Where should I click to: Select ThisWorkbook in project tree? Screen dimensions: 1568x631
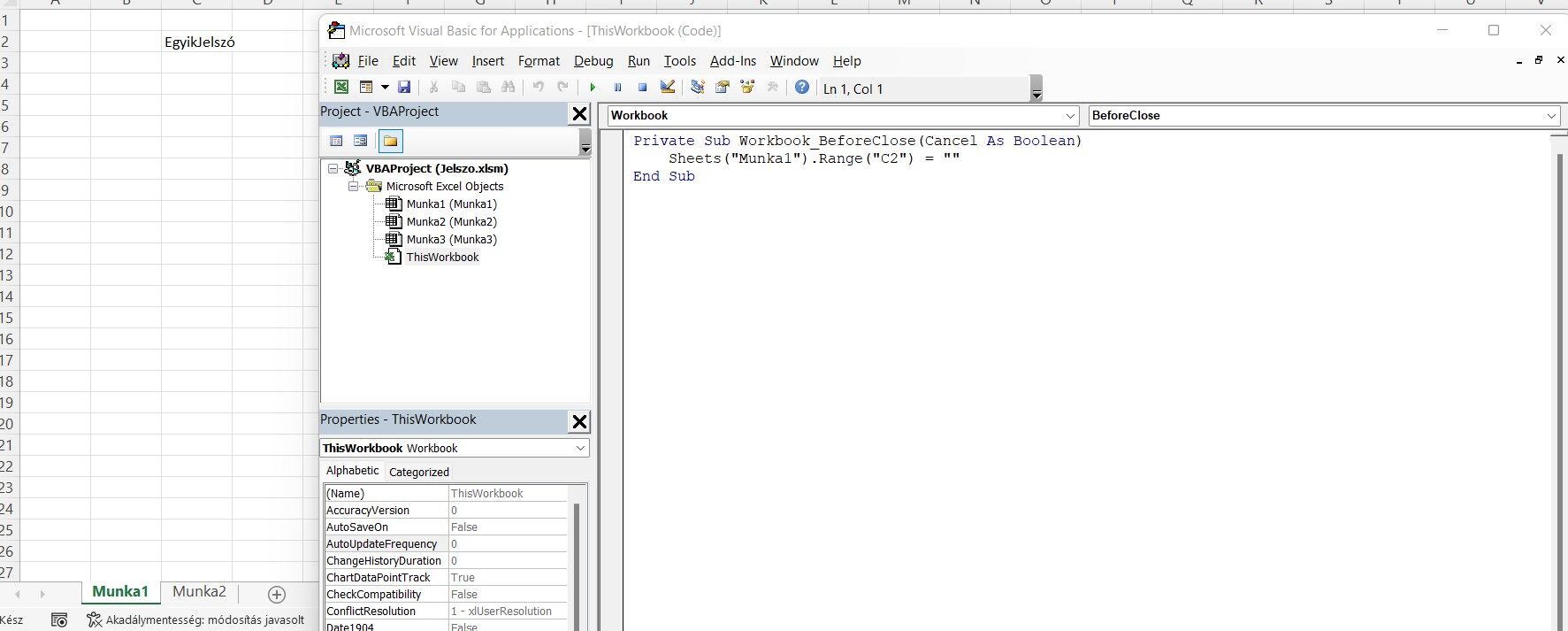pyautogui.click(x=442, y=257)
